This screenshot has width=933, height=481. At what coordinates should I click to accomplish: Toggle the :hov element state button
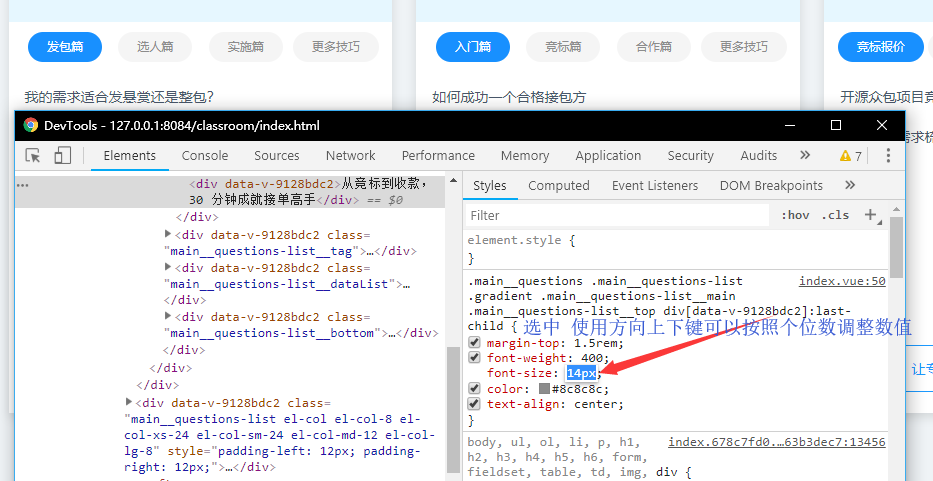795,215
